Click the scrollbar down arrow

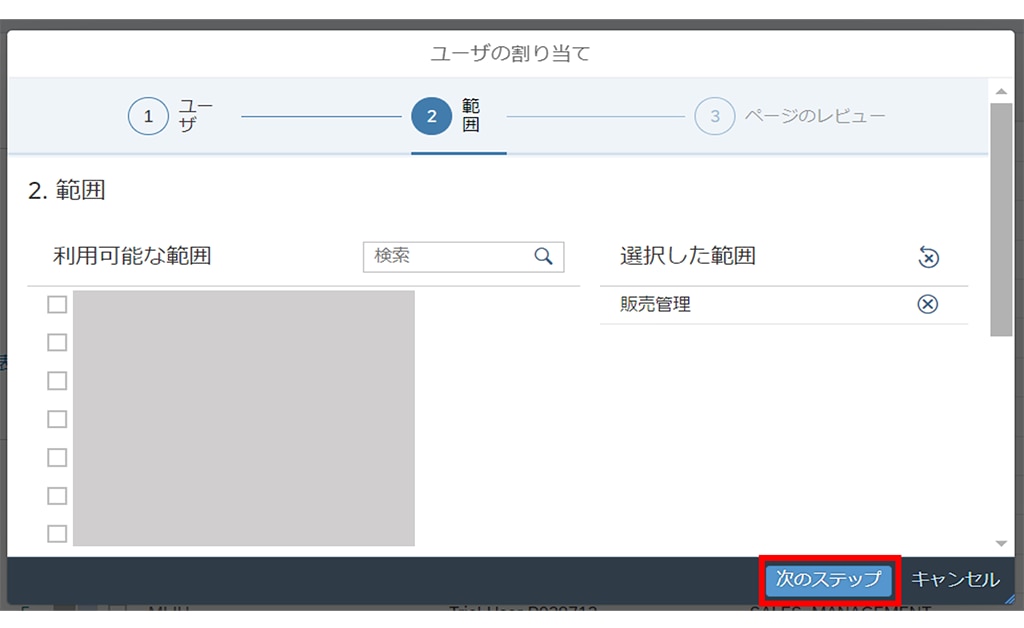tap(1001, 543)
